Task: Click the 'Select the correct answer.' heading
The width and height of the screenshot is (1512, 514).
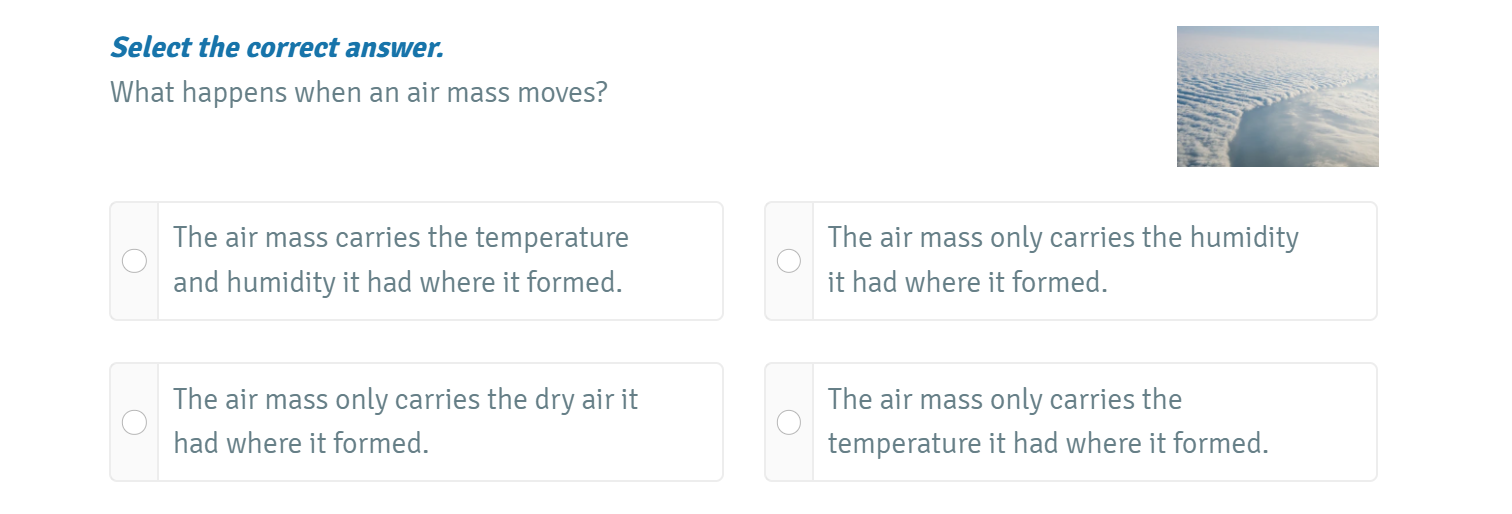Action: [277, 47]
